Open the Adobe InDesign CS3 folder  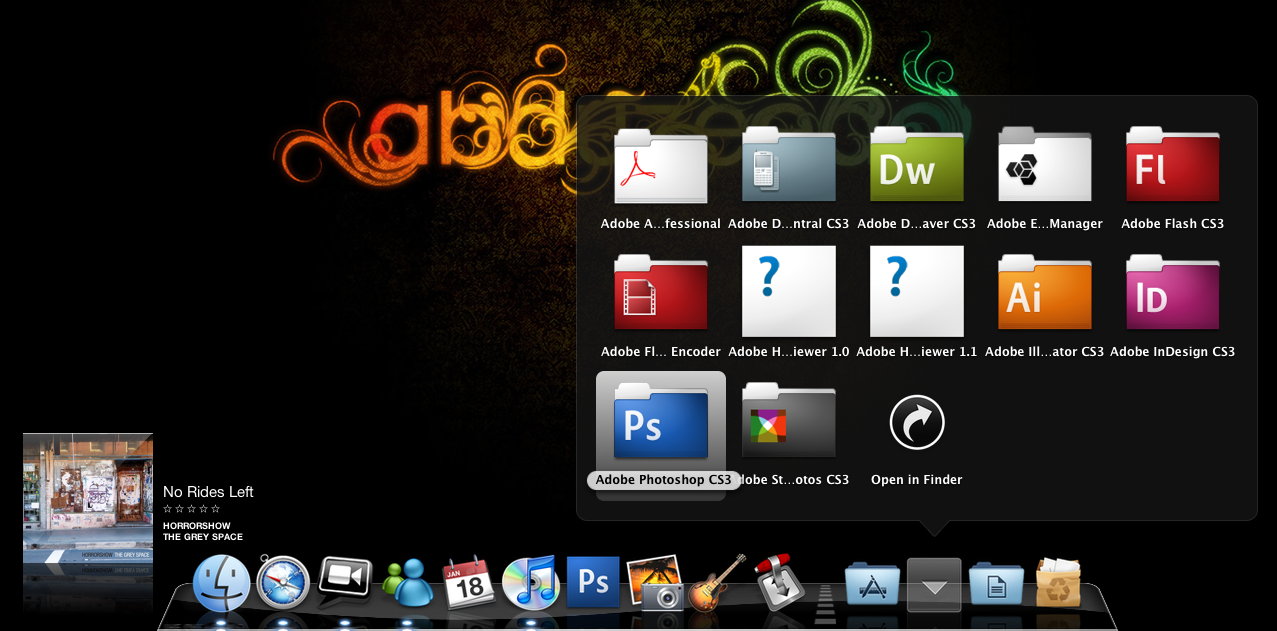(x=1173, y=293)
